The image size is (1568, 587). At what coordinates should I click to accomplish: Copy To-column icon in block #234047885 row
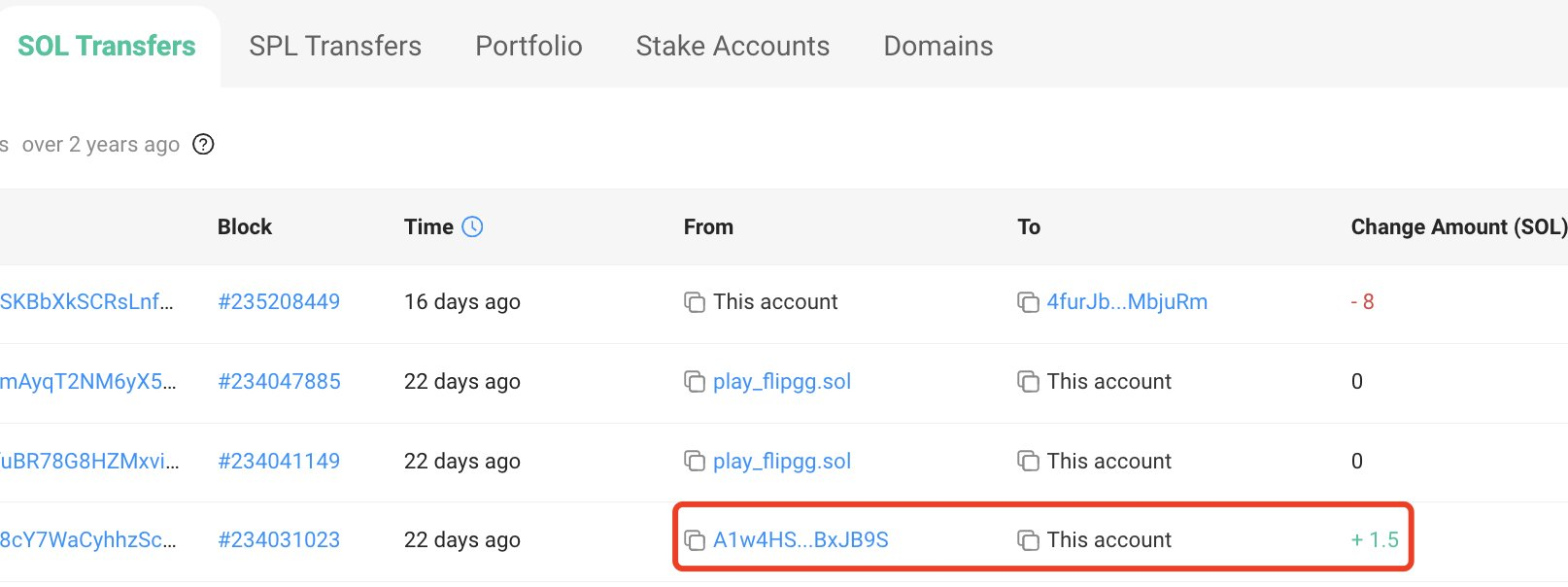1028,382
